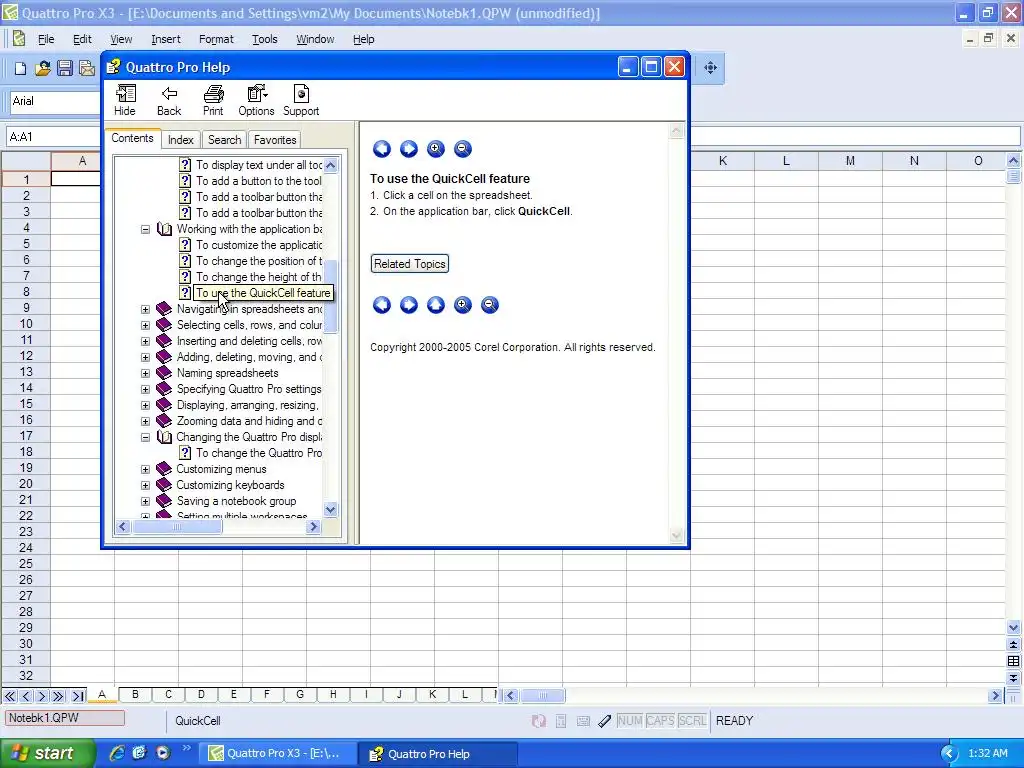Expand the Customizing menus book
Screen dimensions: 1024x768
146,470
